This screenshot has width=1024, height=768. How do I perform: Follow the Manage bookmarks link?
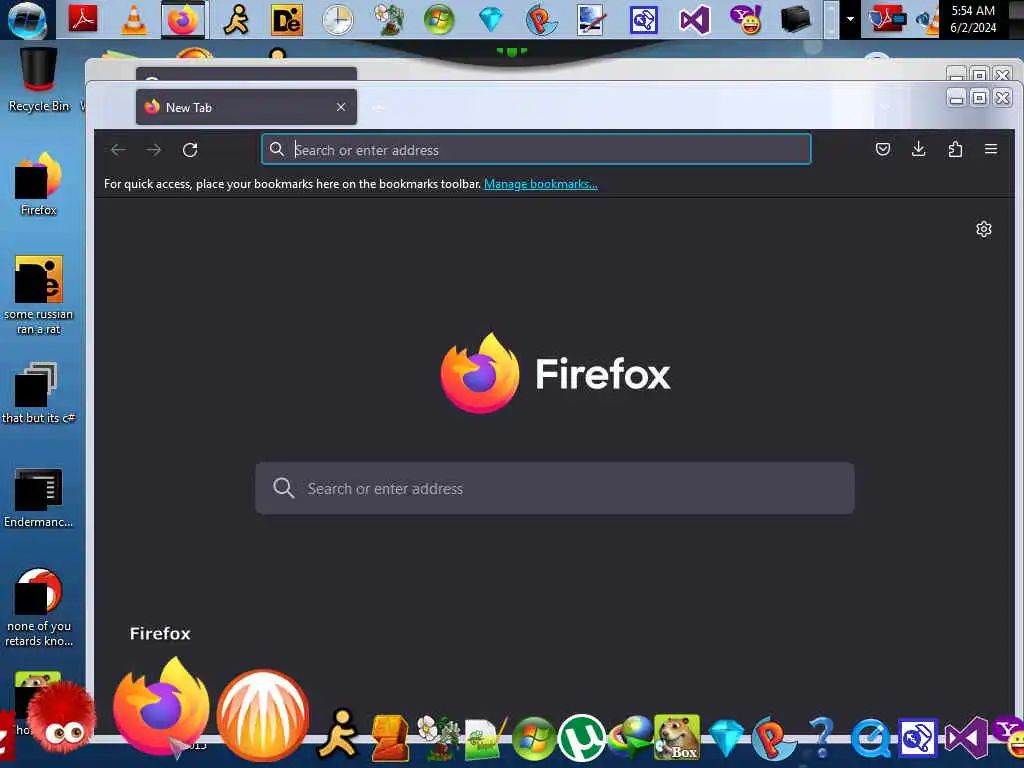[541, 184]
